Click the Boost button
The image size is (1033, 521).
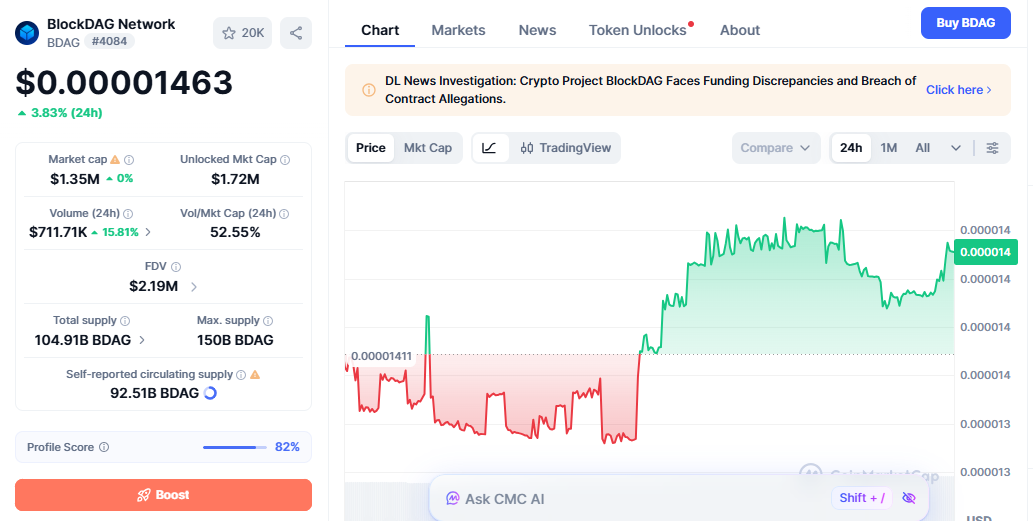163,495
